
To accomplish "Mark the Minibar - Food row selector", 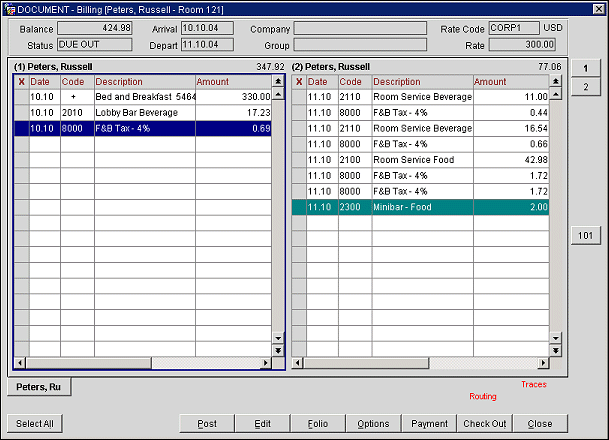I will [x=299, y=207].
